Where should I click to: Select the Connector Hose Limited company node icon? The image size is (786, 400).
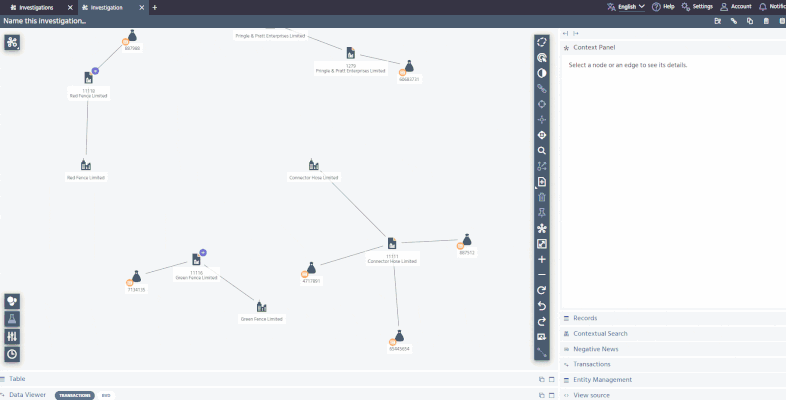314,164
